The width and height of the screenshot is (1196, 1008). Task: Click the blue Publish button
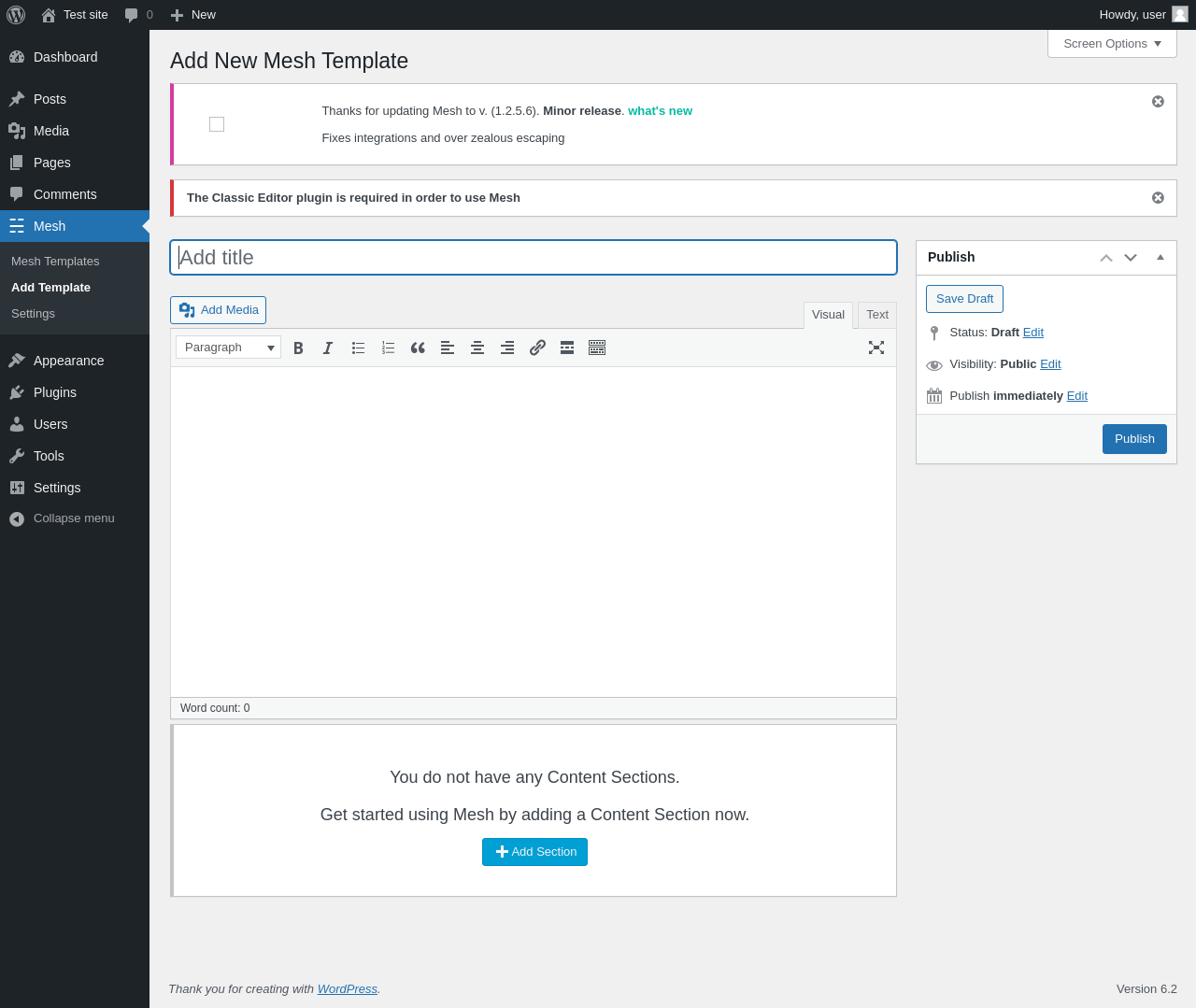1134,439
